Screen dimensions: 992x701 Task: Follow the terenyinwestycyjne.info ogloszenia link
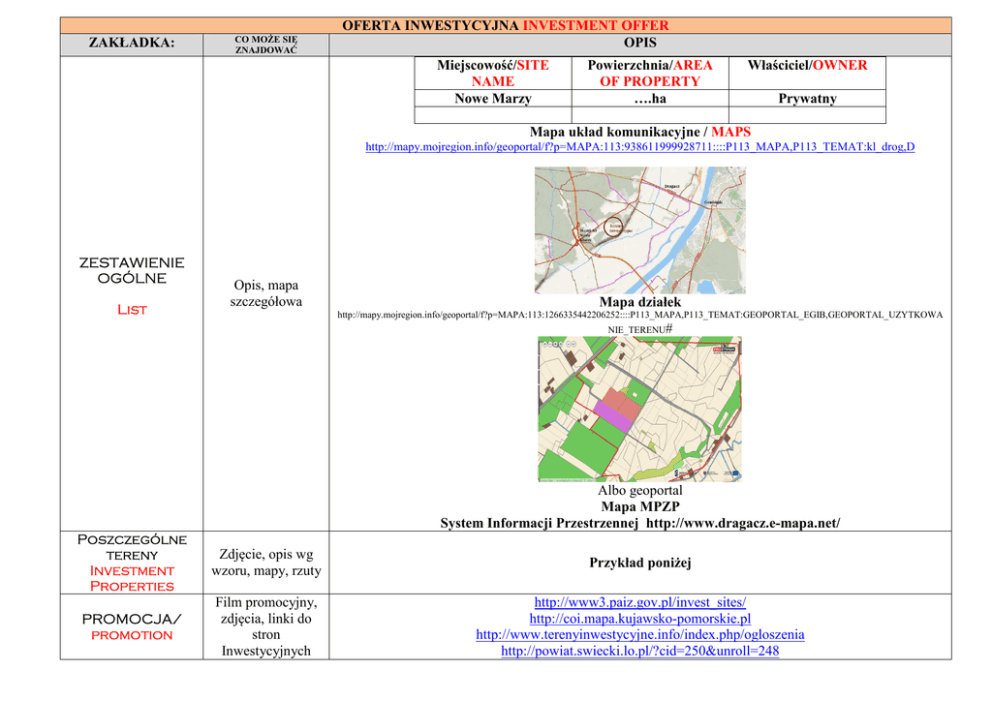pyautogui.click(x=640, y=635)
